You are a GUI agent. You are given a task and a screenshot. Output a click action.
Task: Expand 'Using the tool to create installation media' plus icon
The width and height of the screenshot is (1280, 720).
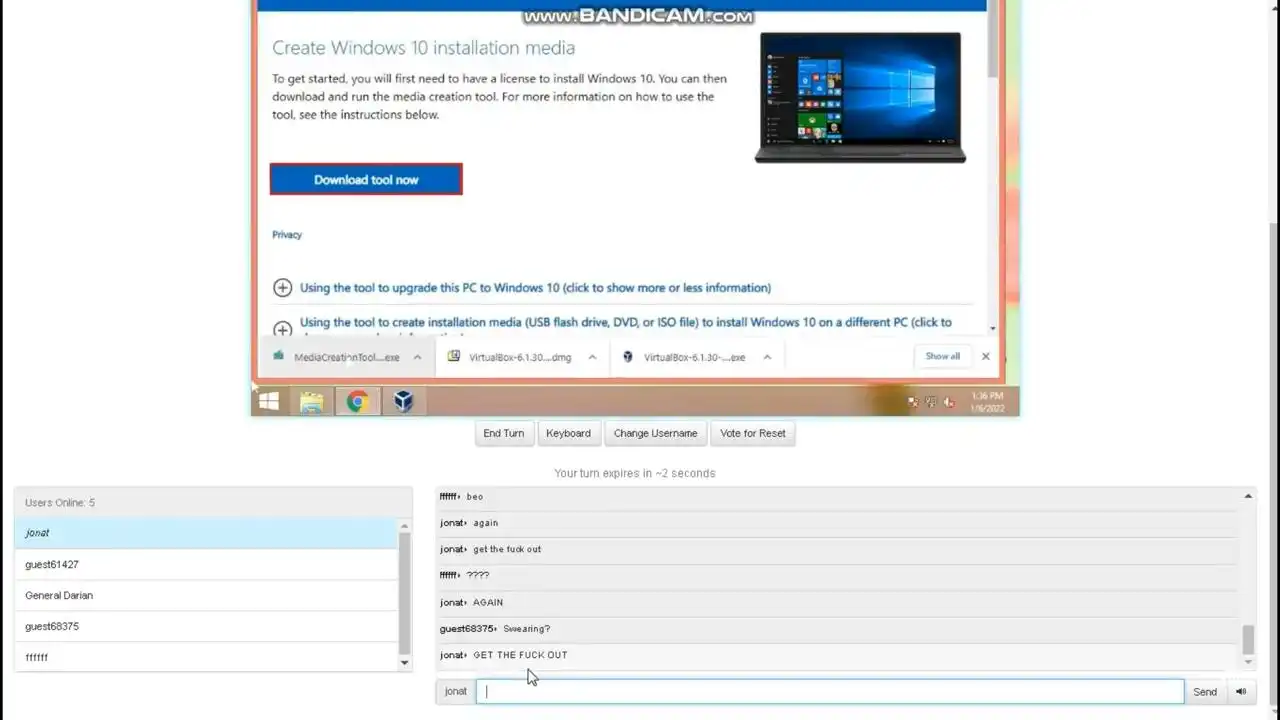(x=282, y=329)
